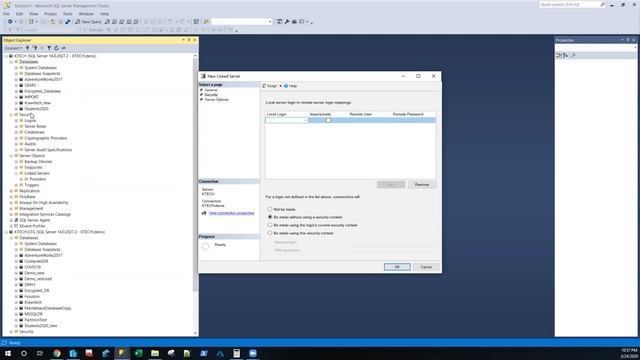
Task: Click the OK button in the dialog
Action: pos(397,267)
